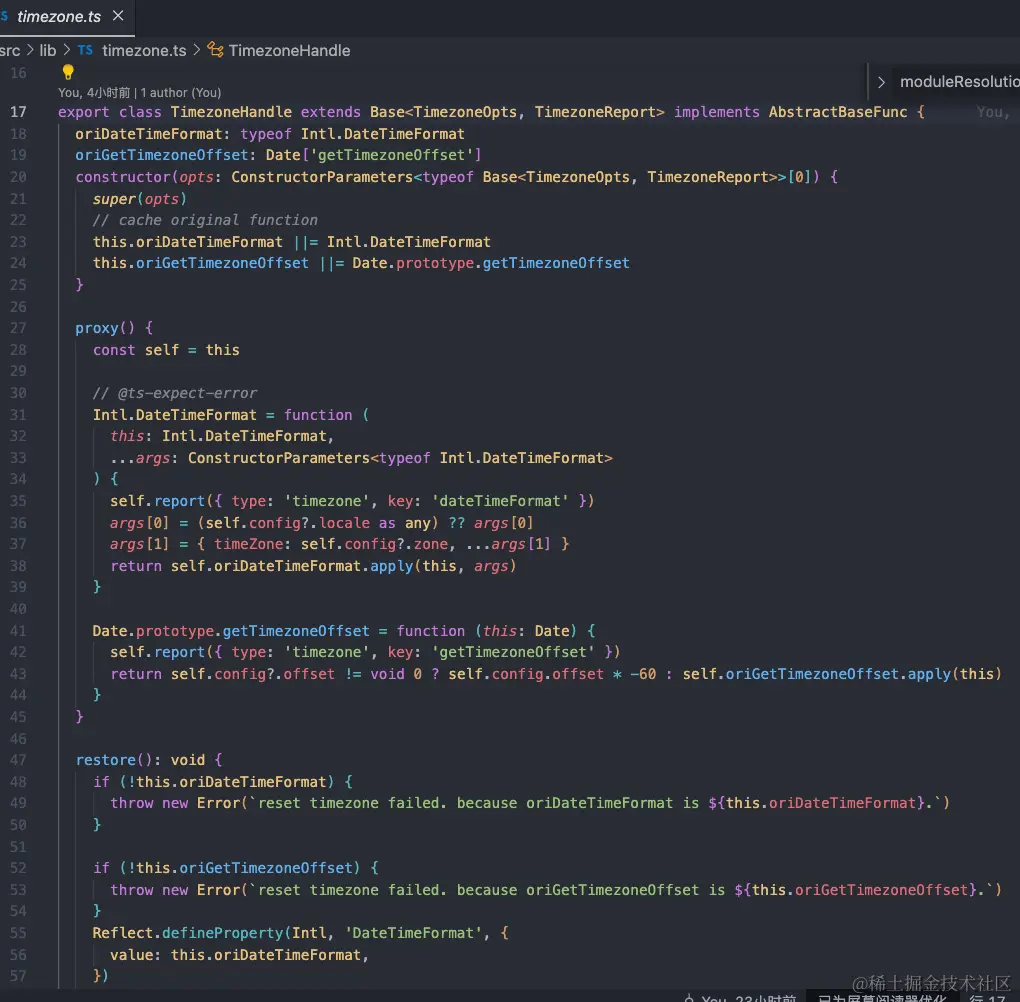Click 'AbstractBaseFunc' on line 17
This screenshot has height=1002, width=1020.
click(x=838, y=112)
